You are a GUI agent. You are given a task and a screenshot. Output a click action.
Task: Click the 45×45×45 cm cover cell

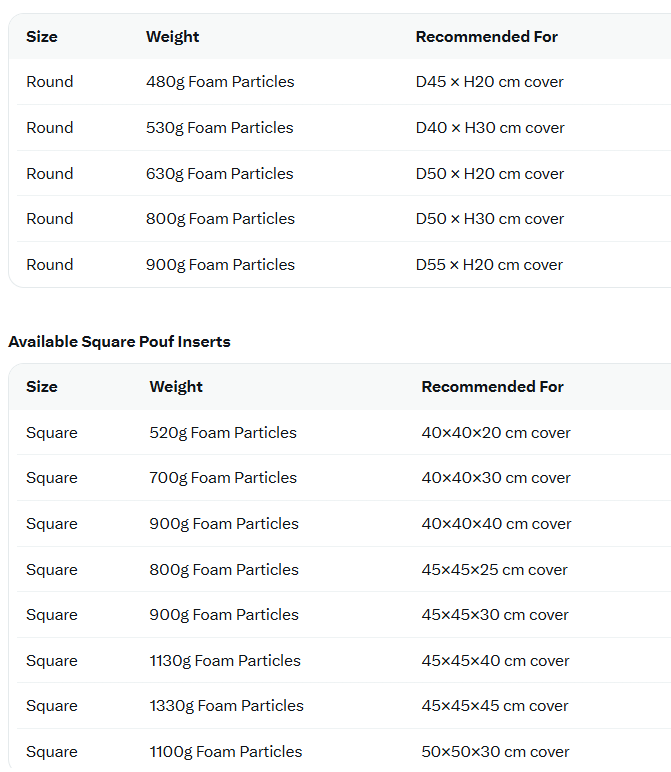pyautogui.click(x=495, y=706)
